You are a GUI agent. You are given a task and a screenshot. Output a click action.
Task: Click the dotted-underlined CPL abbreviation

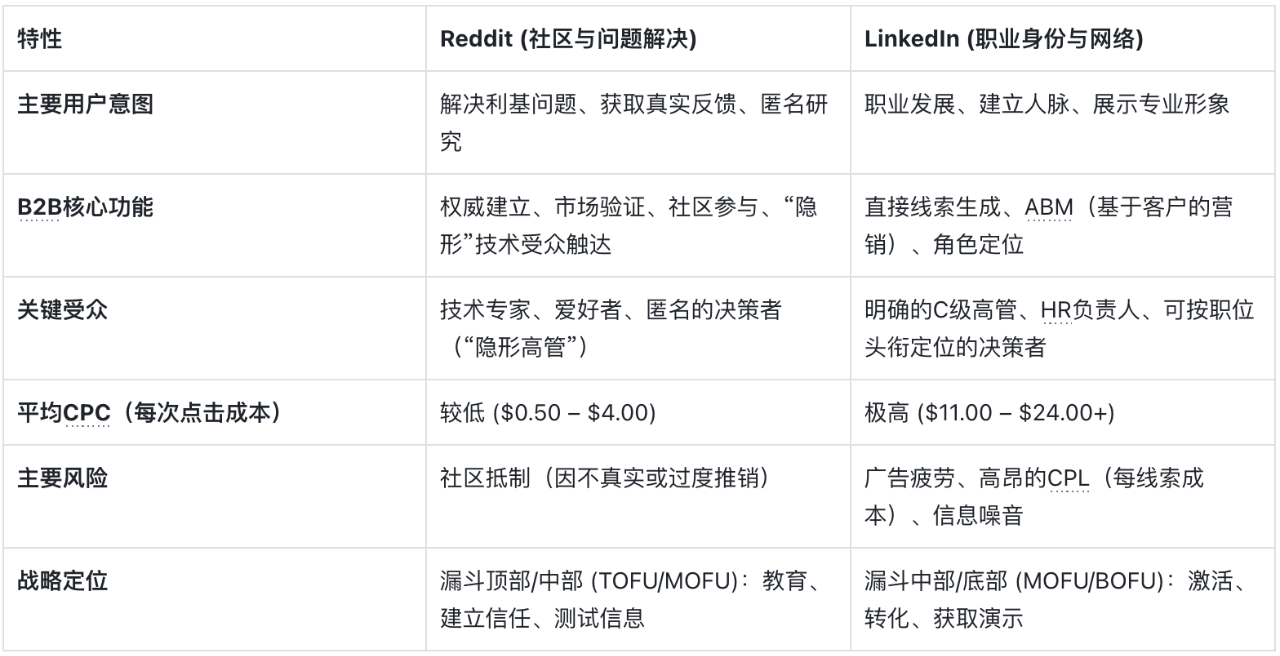coord(1067,479)
